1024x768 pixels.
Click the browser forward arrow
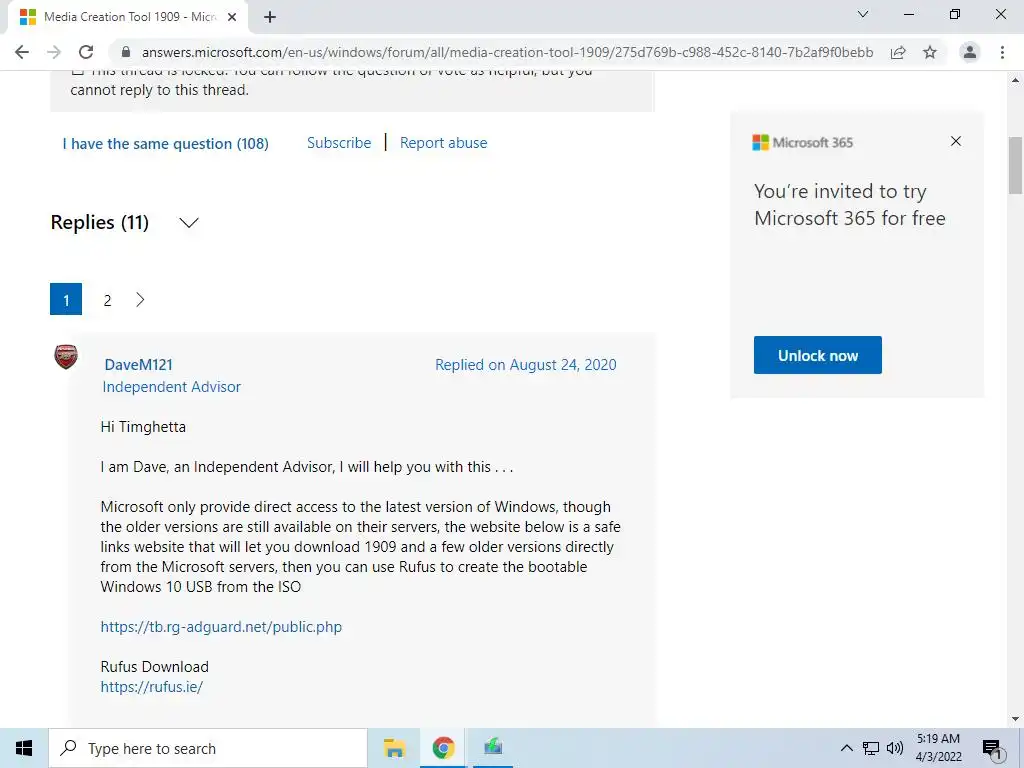54,52
